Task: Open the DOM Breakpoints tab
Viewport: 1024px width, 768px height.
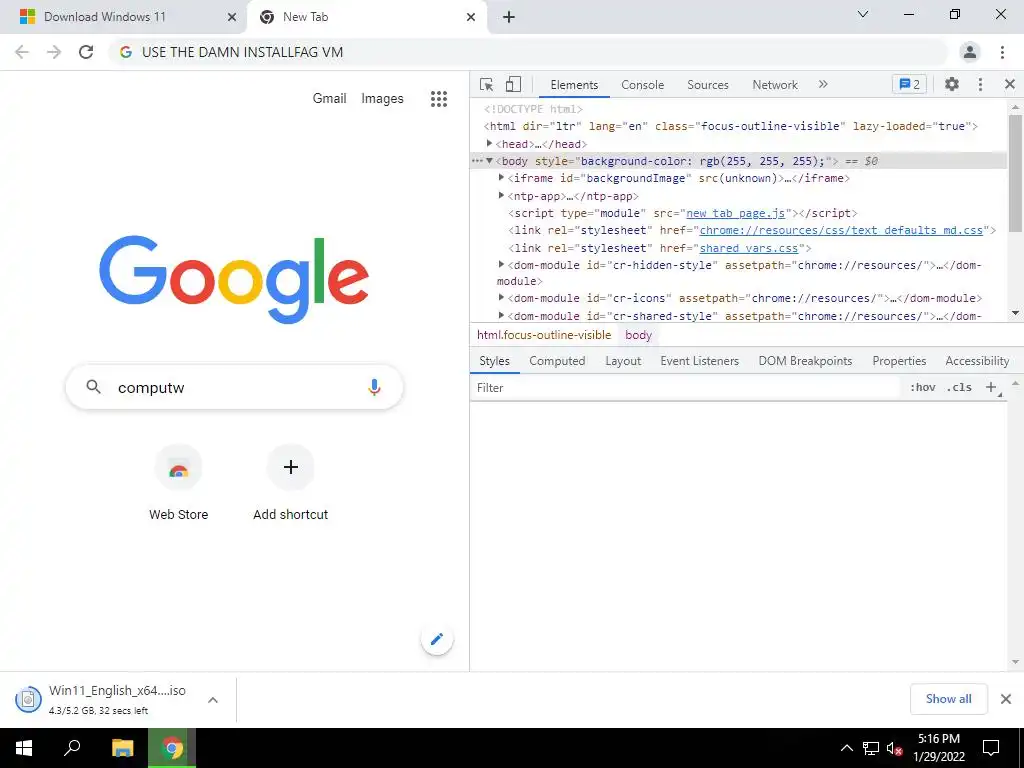Action: tap(805, 361)
